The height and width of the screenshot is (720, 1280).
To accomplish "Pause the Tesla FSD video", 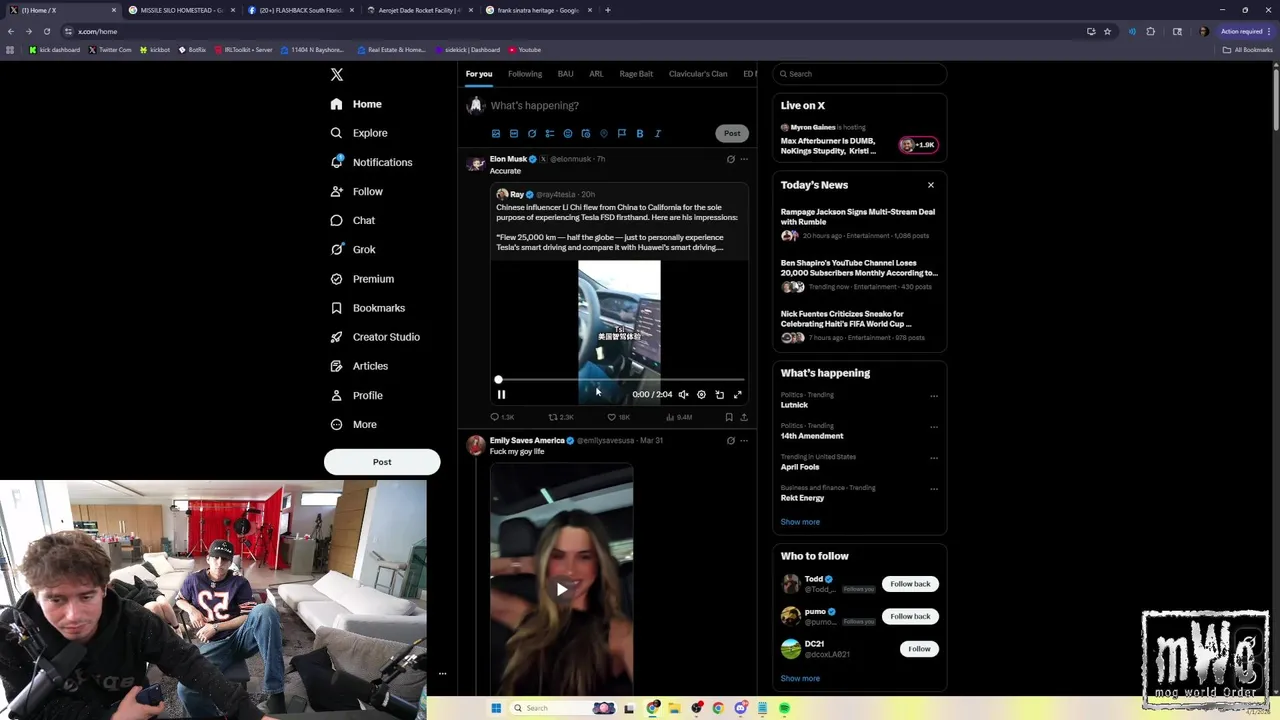I will pyautogui.click(x=501, y=395).
